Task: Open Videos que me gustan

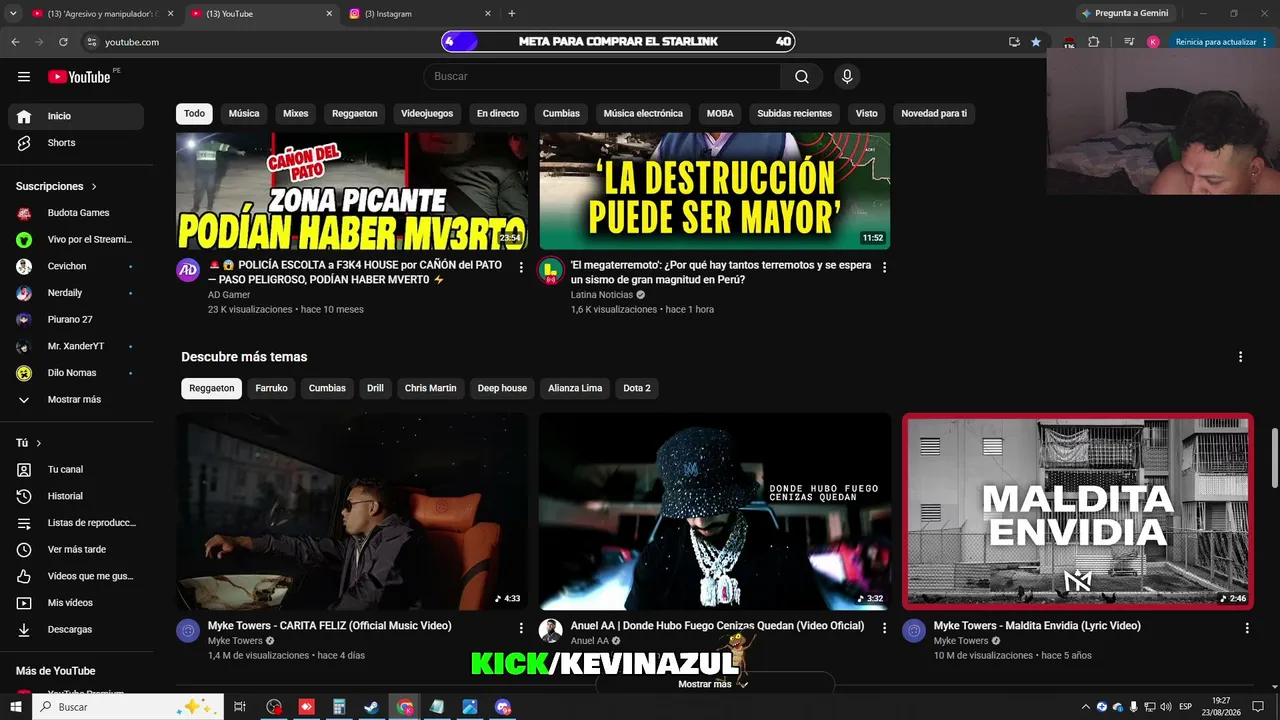Action: click(76, 576)
